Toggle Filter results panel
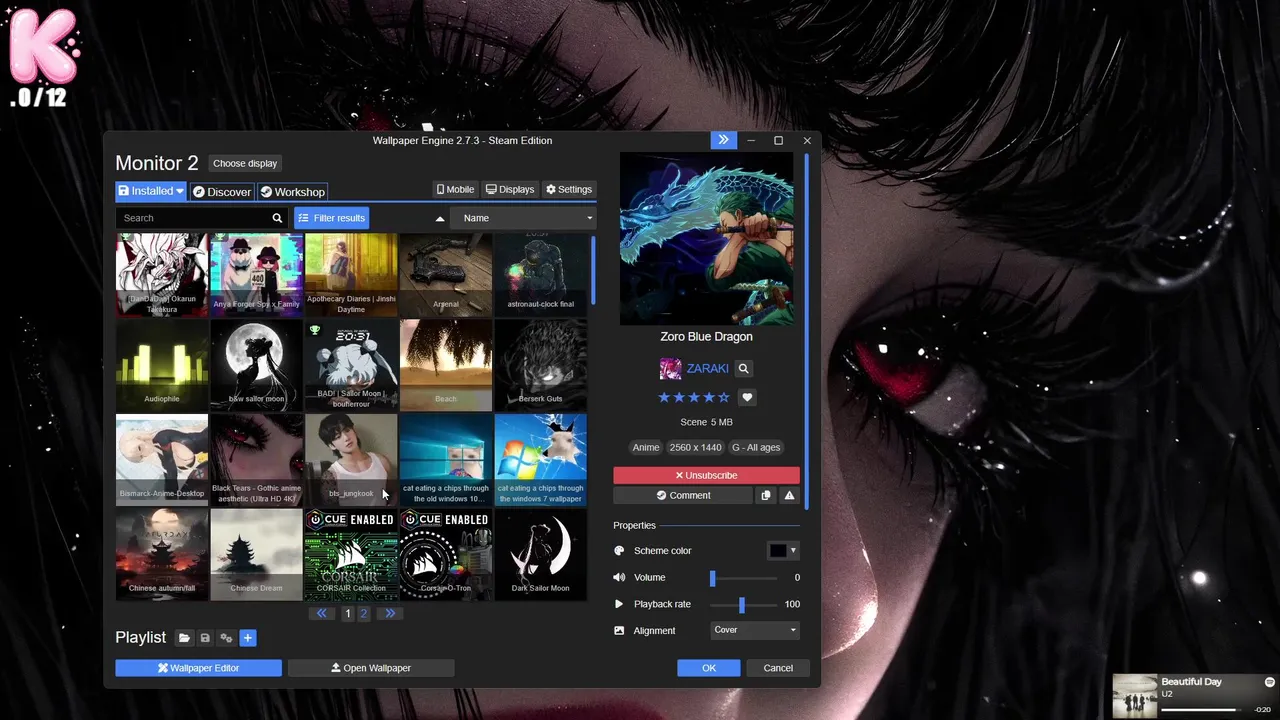 click(x=332, y=218)
